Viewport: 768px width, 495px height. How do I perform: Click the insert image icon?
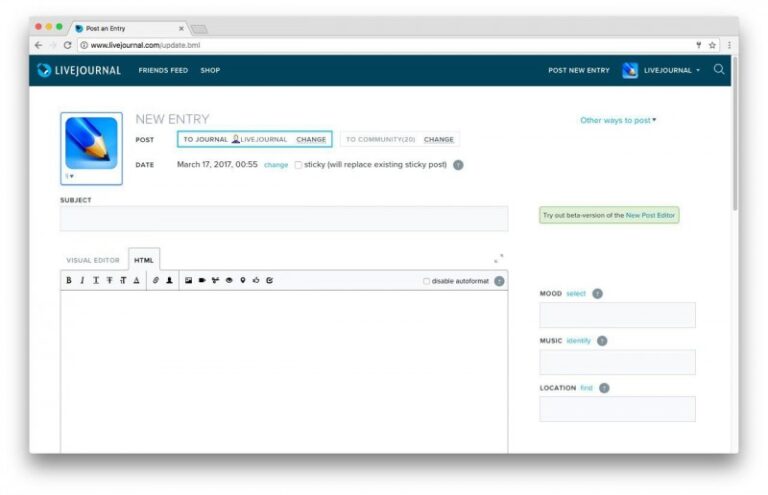coord(188,281)
